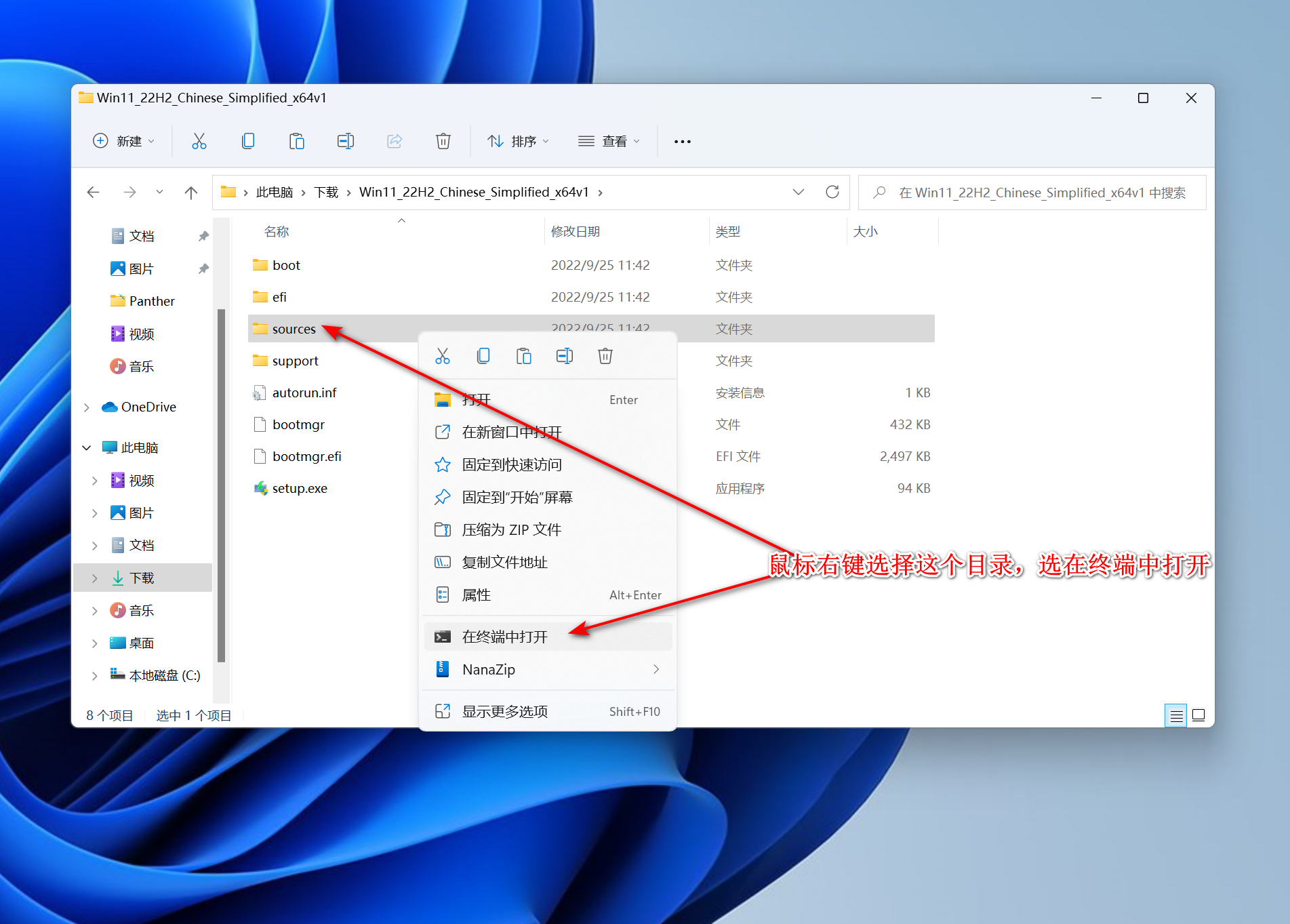The height and width of the screenshot is (924, 1290).
Task: Switch to large thumbnails view toggle
Action: 1198,715
